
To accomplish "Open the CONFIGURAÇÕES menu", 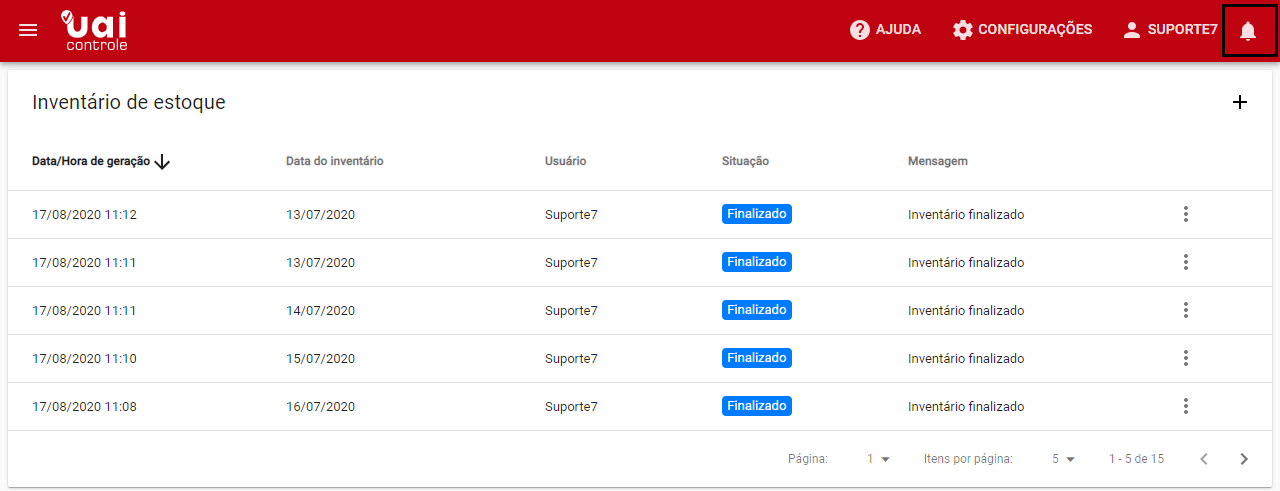I will pyautogui.click(x=1022, y=30).
